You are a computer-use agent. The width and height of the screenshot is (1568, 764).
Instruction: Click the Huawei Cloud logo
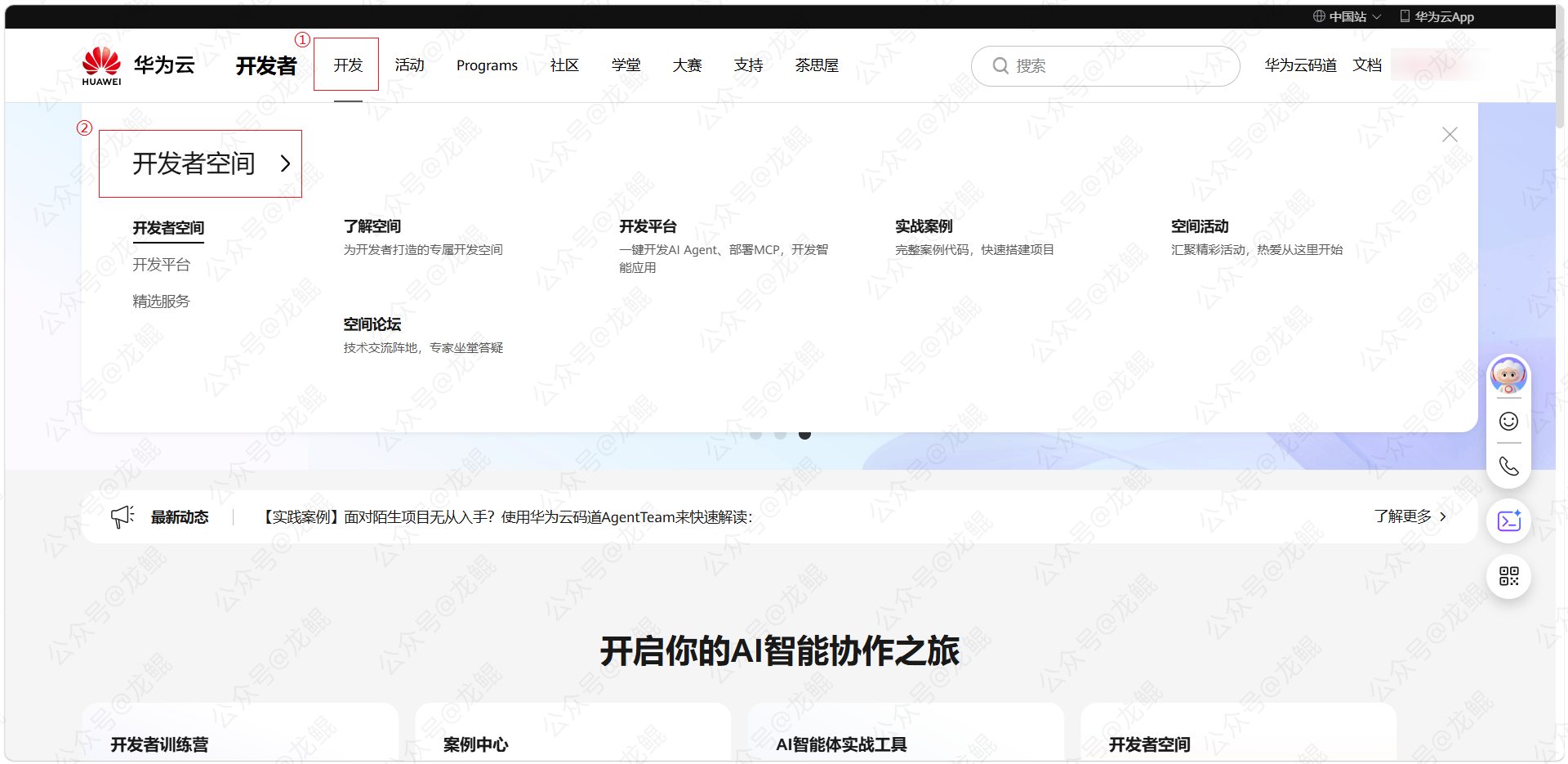pos(138,65)
